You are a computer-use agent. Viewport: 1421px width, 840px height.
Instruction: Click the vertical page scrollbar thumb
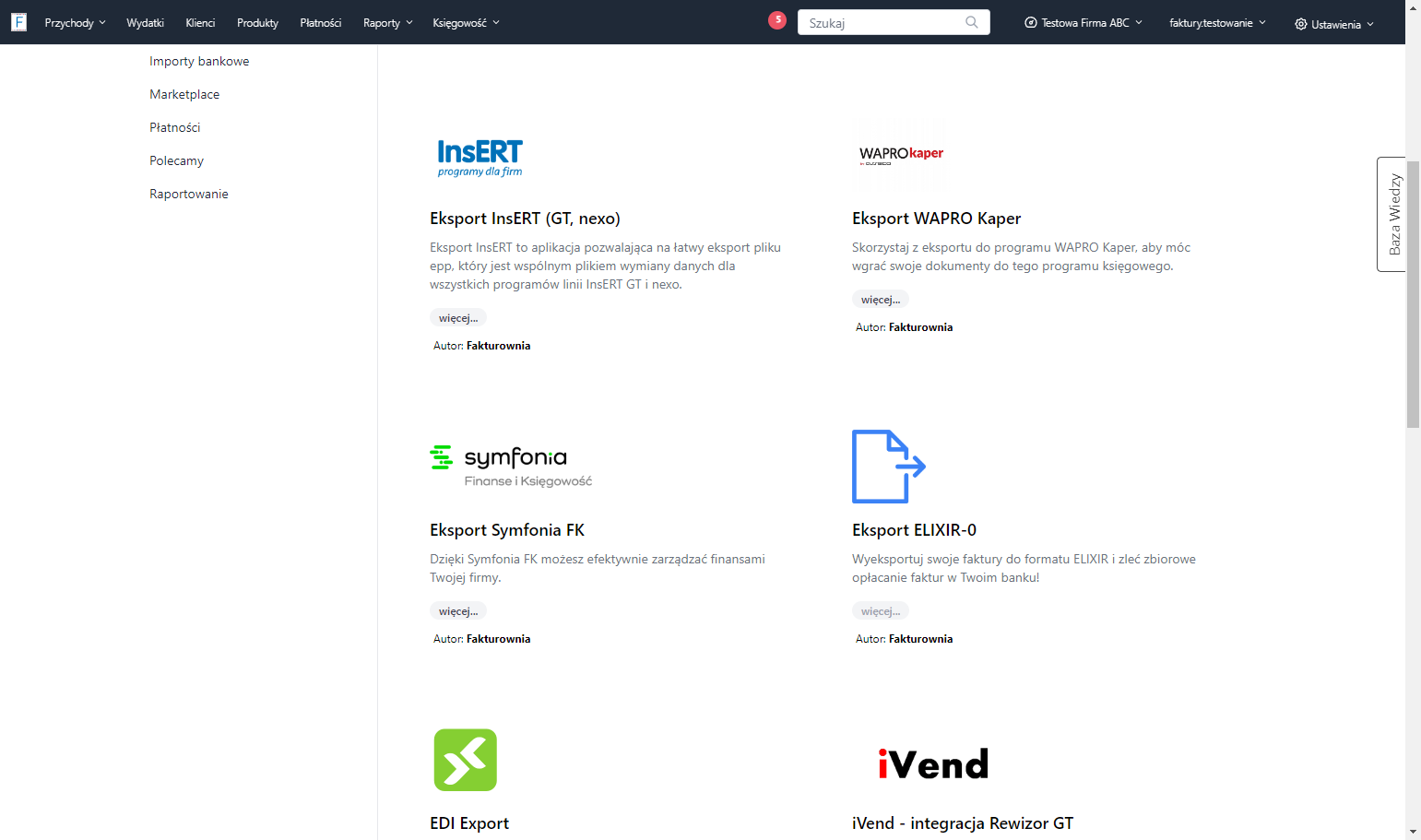point(1413,294)
